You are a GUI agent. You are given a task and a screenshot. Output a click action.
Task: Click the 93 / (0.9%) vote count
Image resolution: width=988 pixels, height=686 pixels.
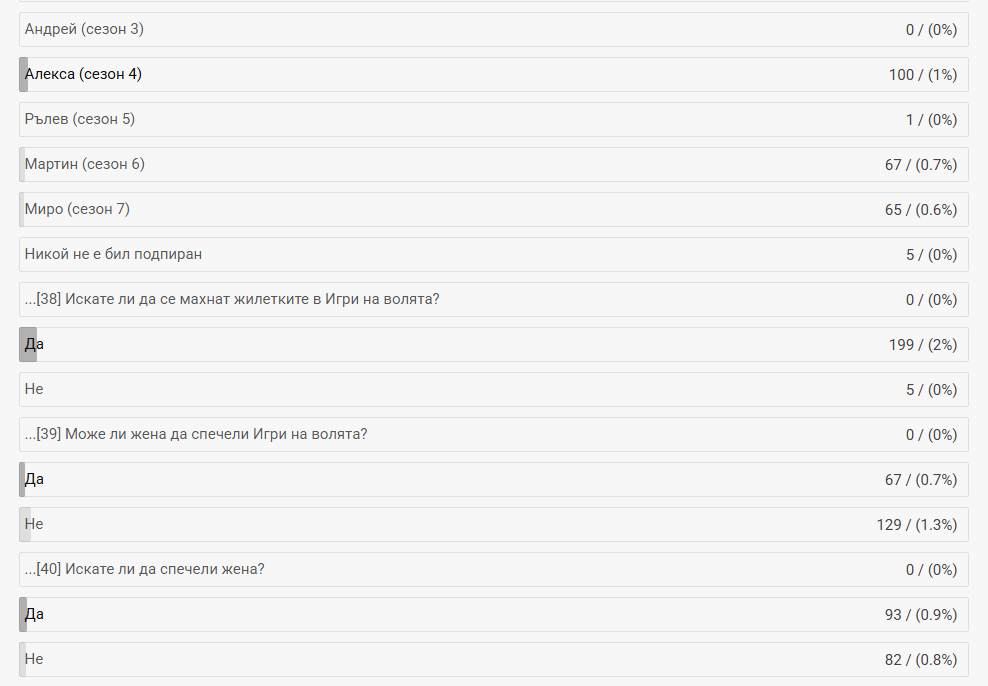920,615
